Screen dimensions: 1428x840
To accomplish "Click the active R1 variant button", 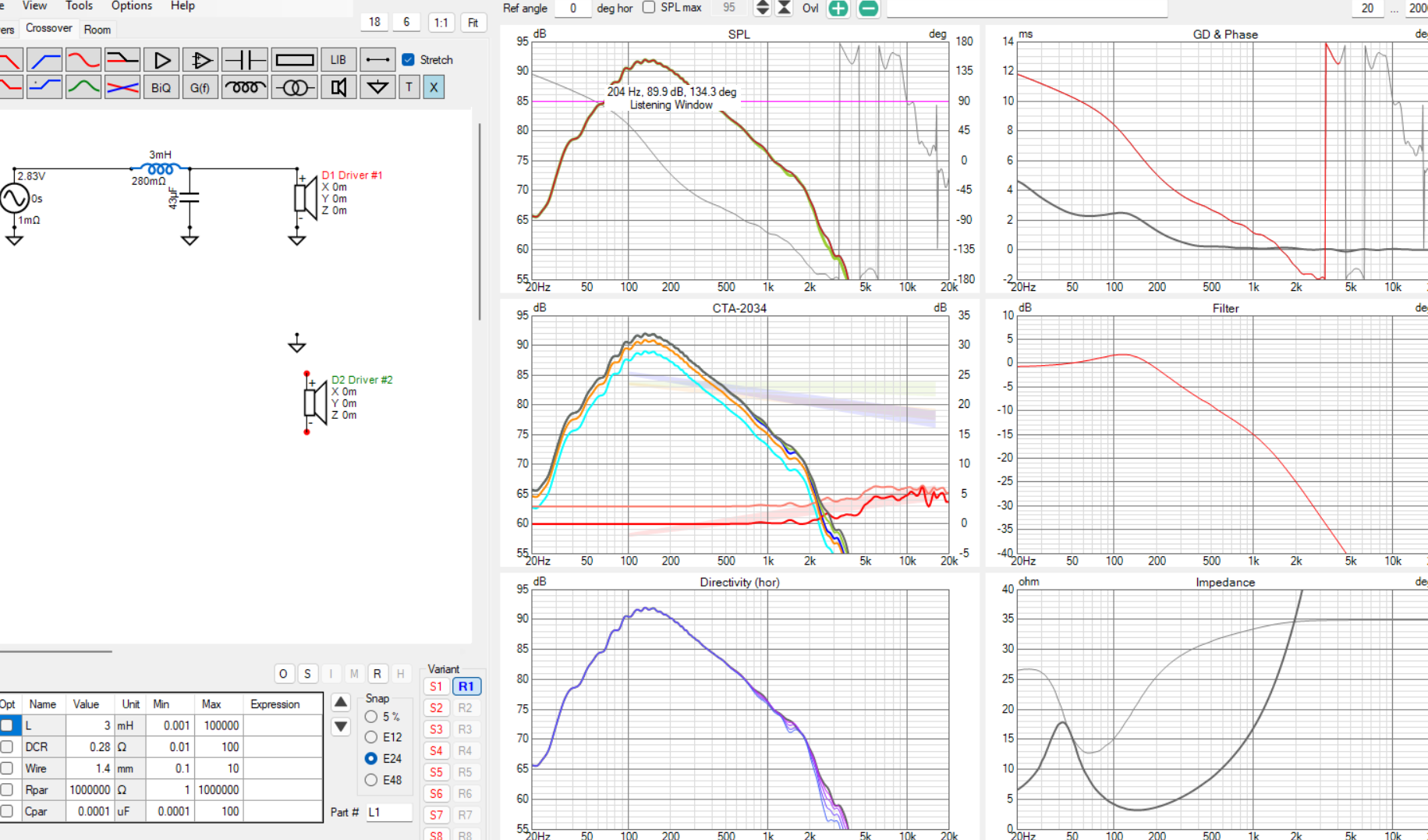I will click(466, 686).
